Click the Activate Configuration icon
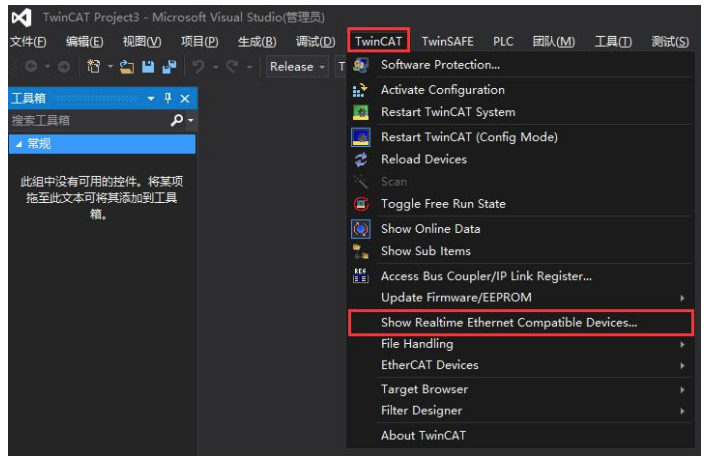 pyautogui.click(x=361, y=90)
